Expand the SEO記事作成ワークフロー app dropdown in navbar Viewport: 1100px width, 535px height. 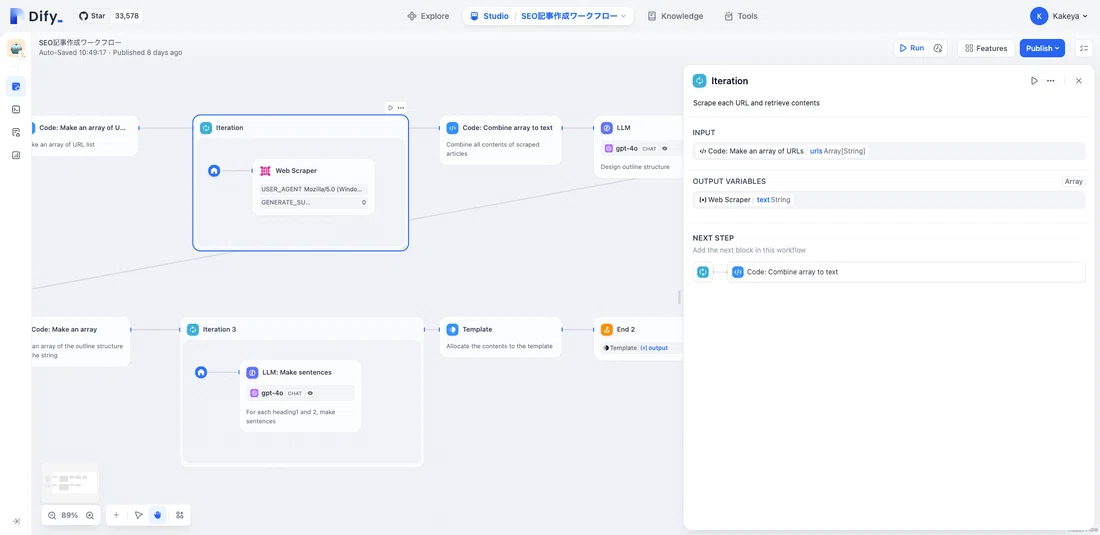[x=573, y=16]
